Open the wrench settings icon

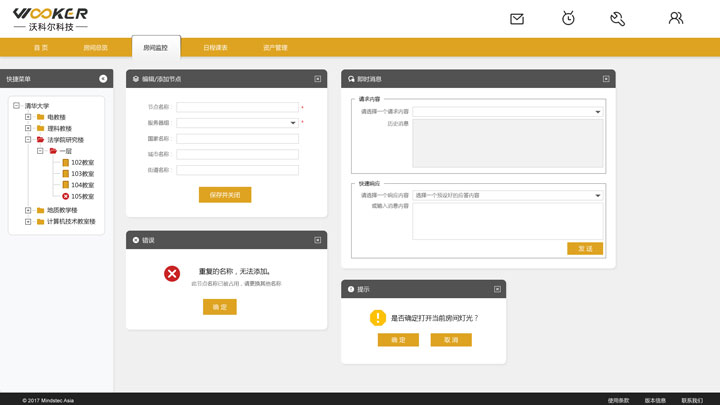coord(617,18)
